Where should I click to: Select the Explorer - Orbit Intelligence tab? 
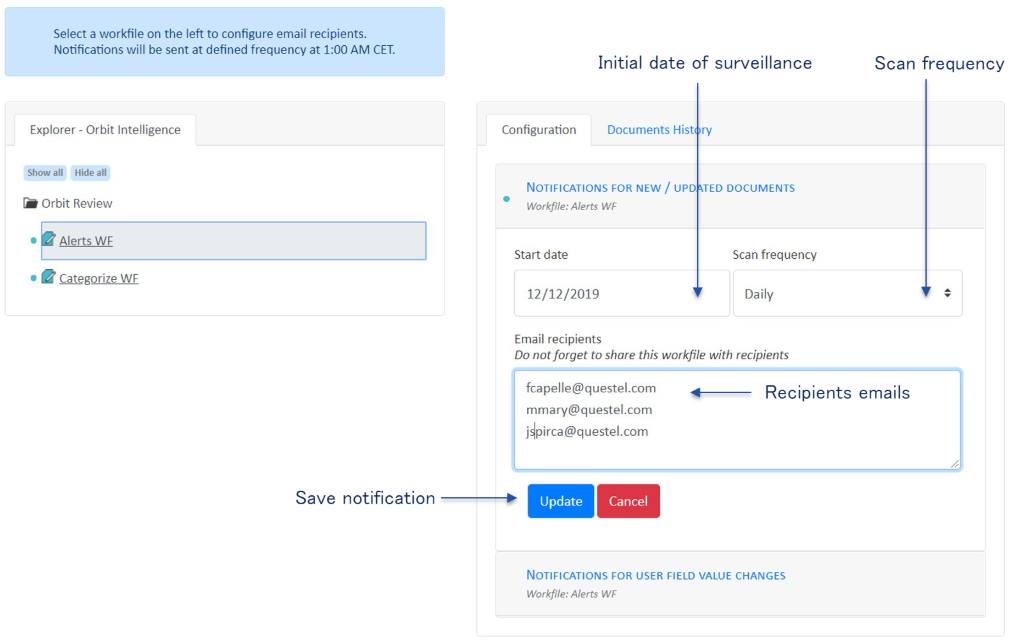pos(105,130)
